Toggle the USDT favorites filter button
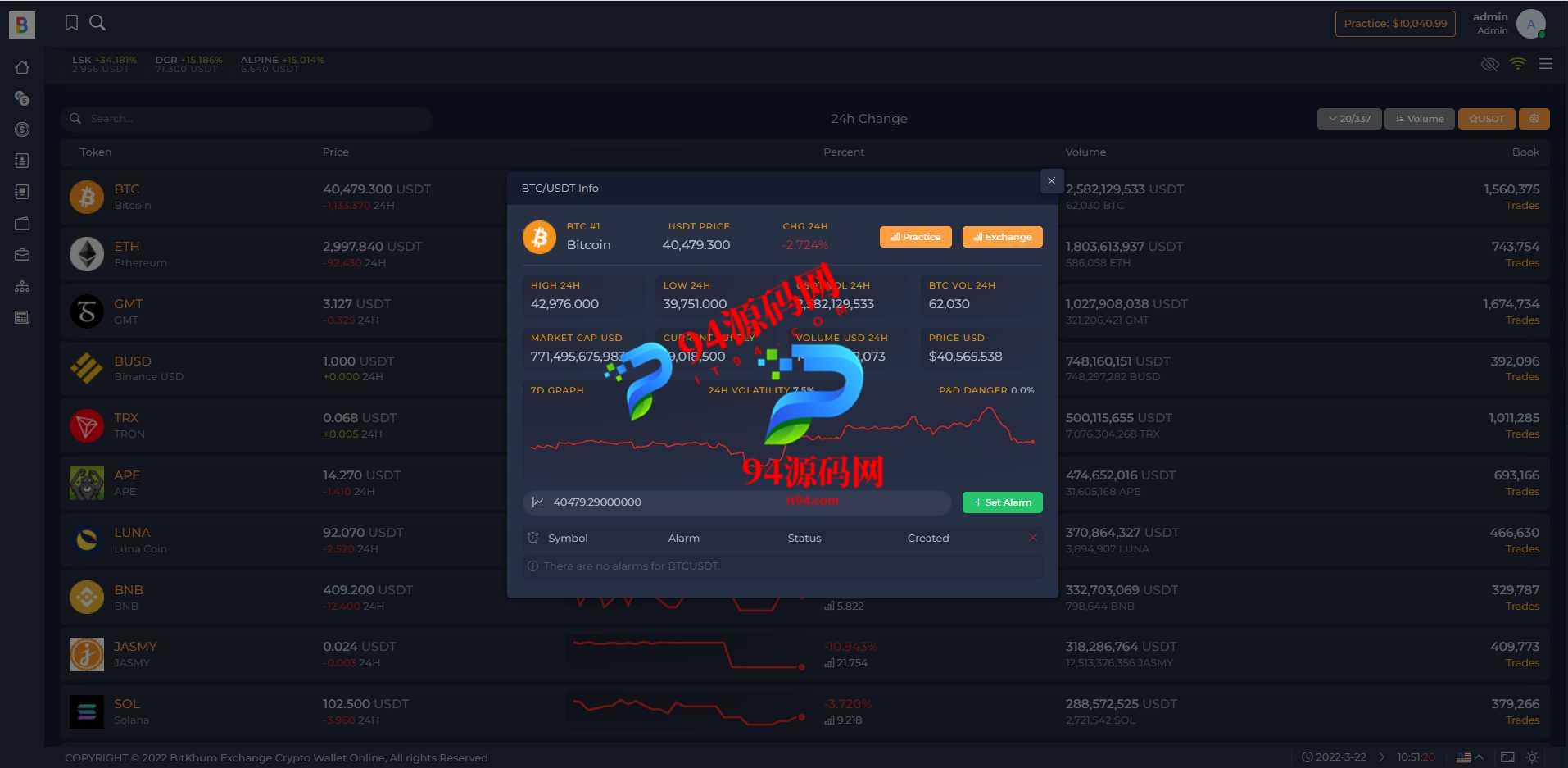The image size is (1568, 768). click(x=1487, y=119)
